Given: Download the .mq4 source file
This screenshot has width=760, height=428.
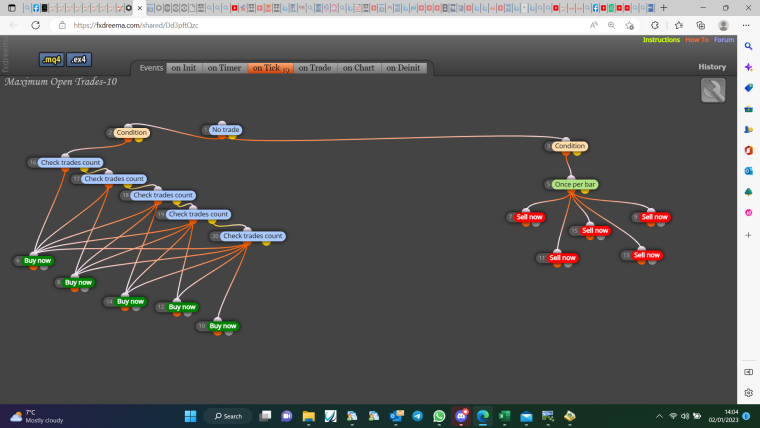Looking at the screenshot, I should [x=51, y=60].
